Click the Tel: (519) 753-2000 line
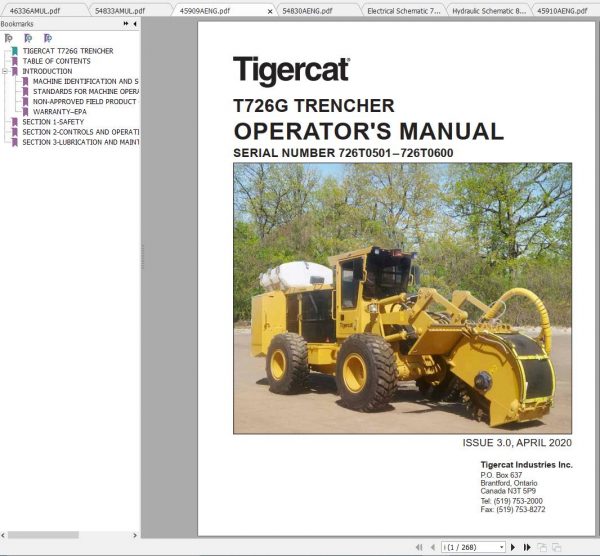Viewport: 600px width, 556px height. (512, 501)
